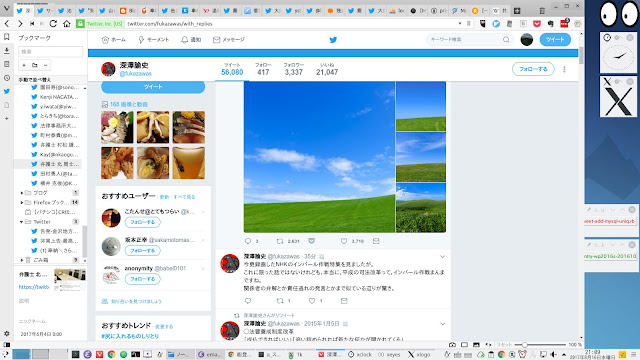This screenshot has width=640, height=360.
Task: Click the @fukazawas handle under profile name
Action: 136,74
